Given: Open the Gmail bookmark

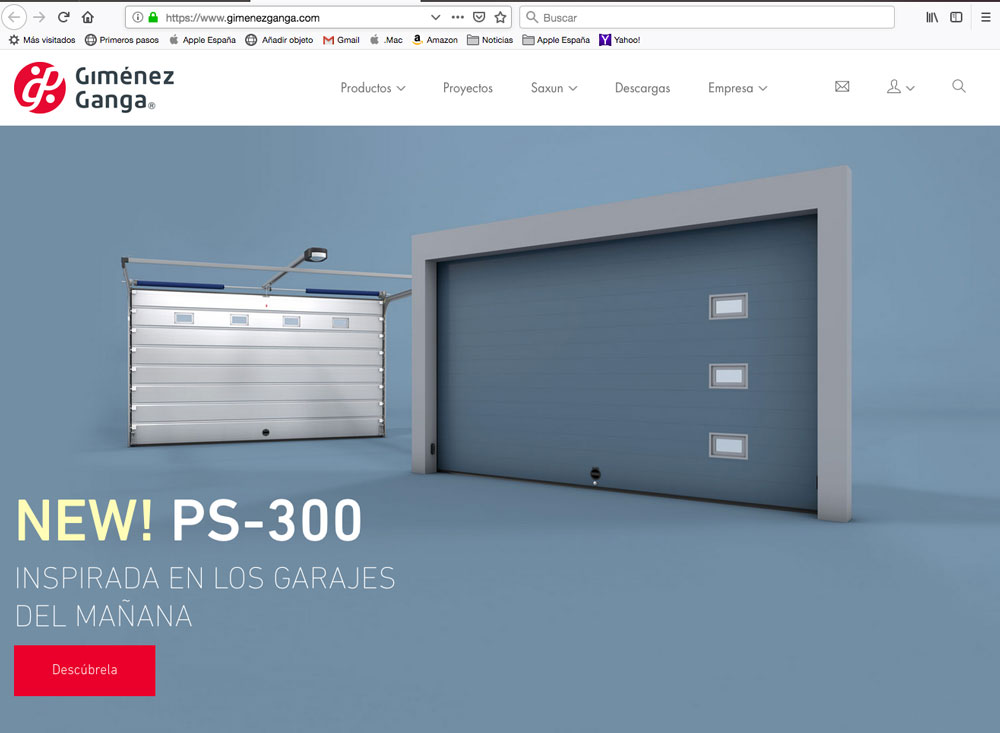Looking at the screenshot, I should click(x=341, y=40).
